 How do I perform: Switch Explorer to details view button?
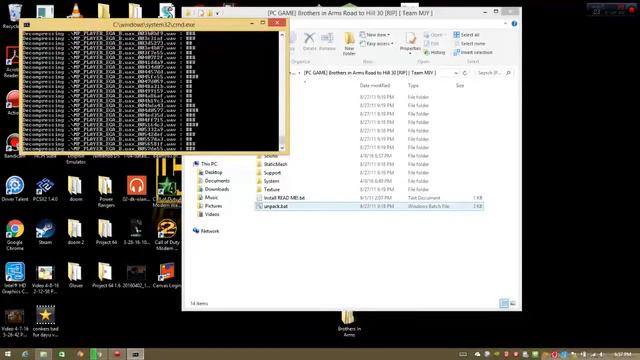504,303
